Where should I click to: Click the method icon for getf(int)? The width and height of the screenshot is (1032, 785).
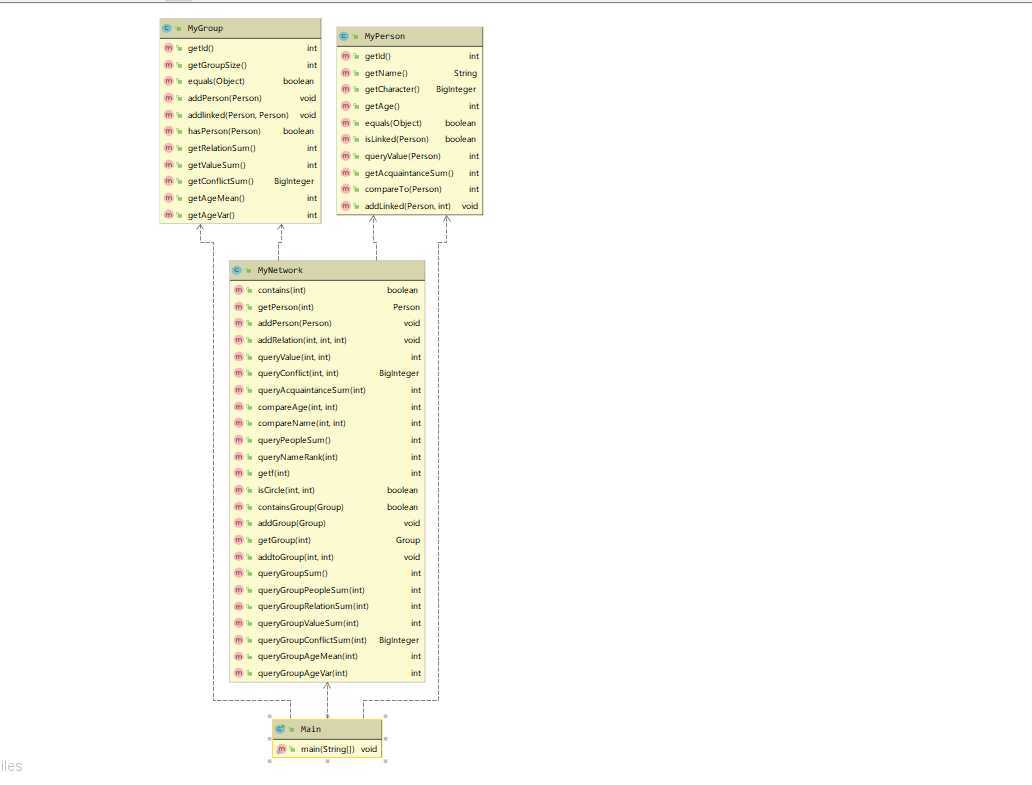click(239, 473)
